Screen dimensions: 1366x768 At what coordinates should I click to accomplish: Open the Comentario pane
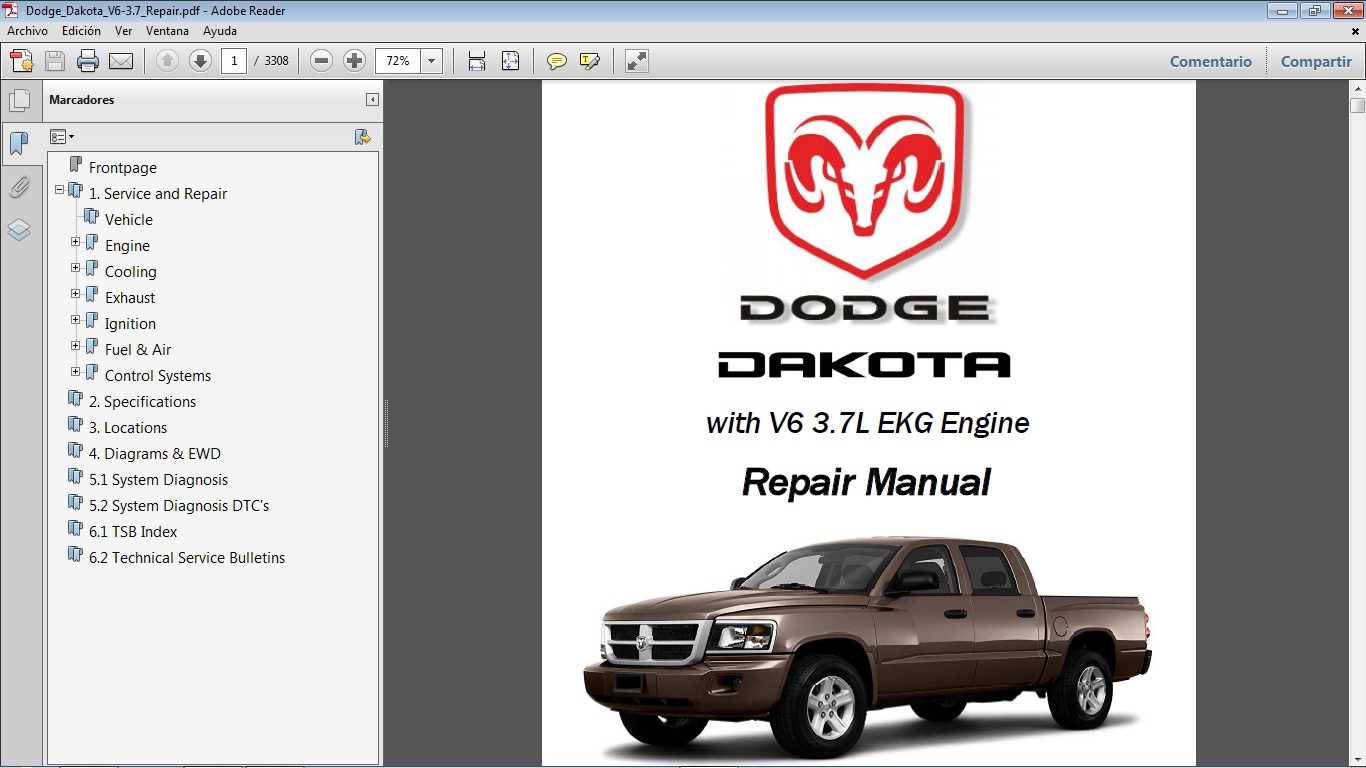[x=1210, y=61]
